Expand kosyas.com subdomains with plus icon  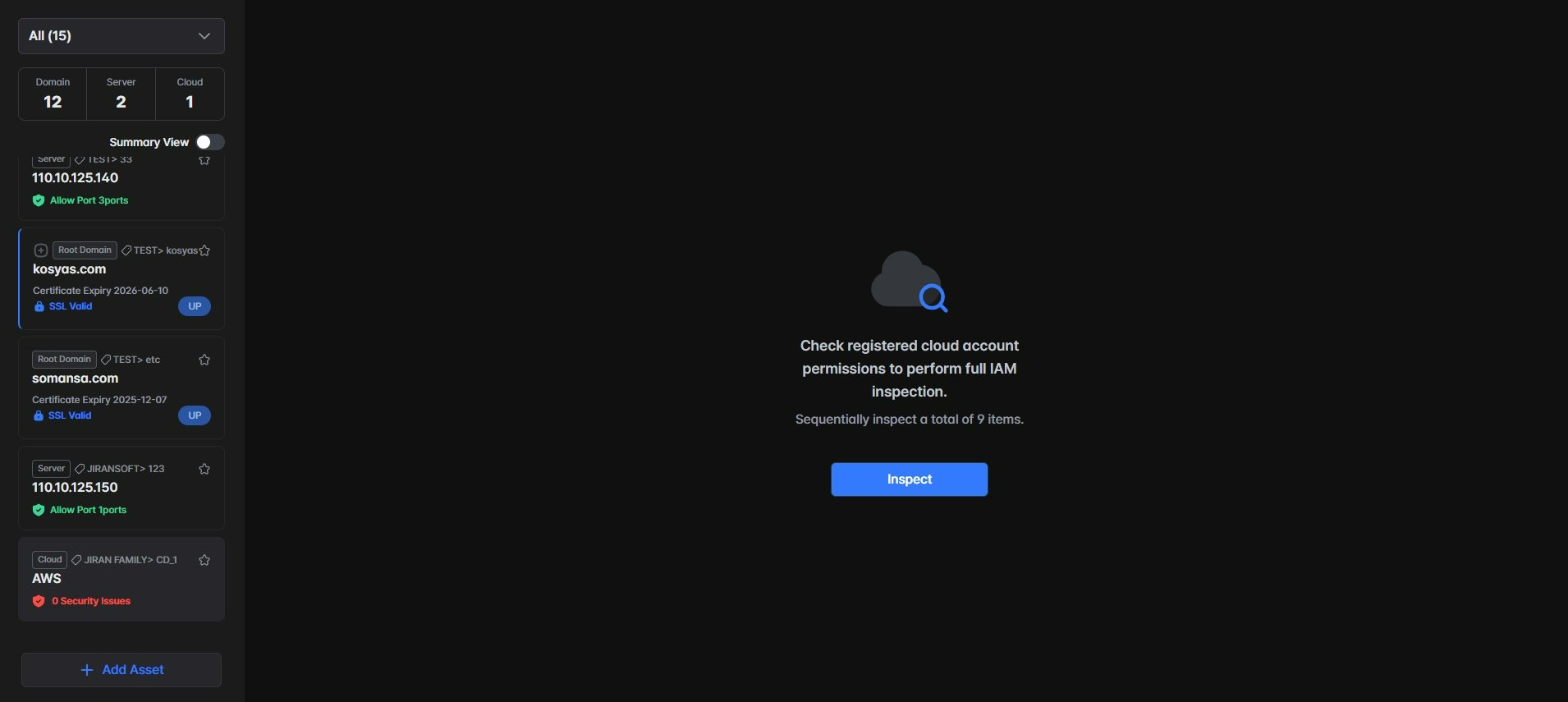tap(40, 250)
